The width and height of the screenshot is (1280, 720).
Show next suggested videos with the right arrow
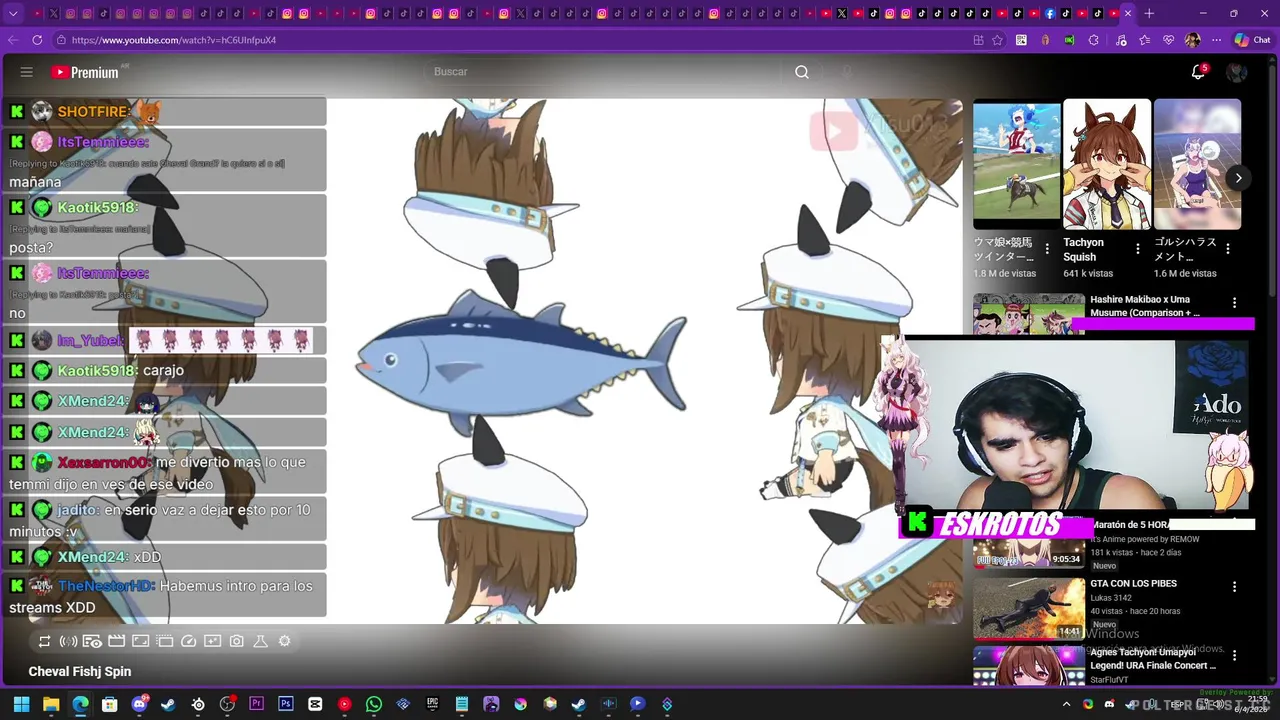click(1238, 178)
